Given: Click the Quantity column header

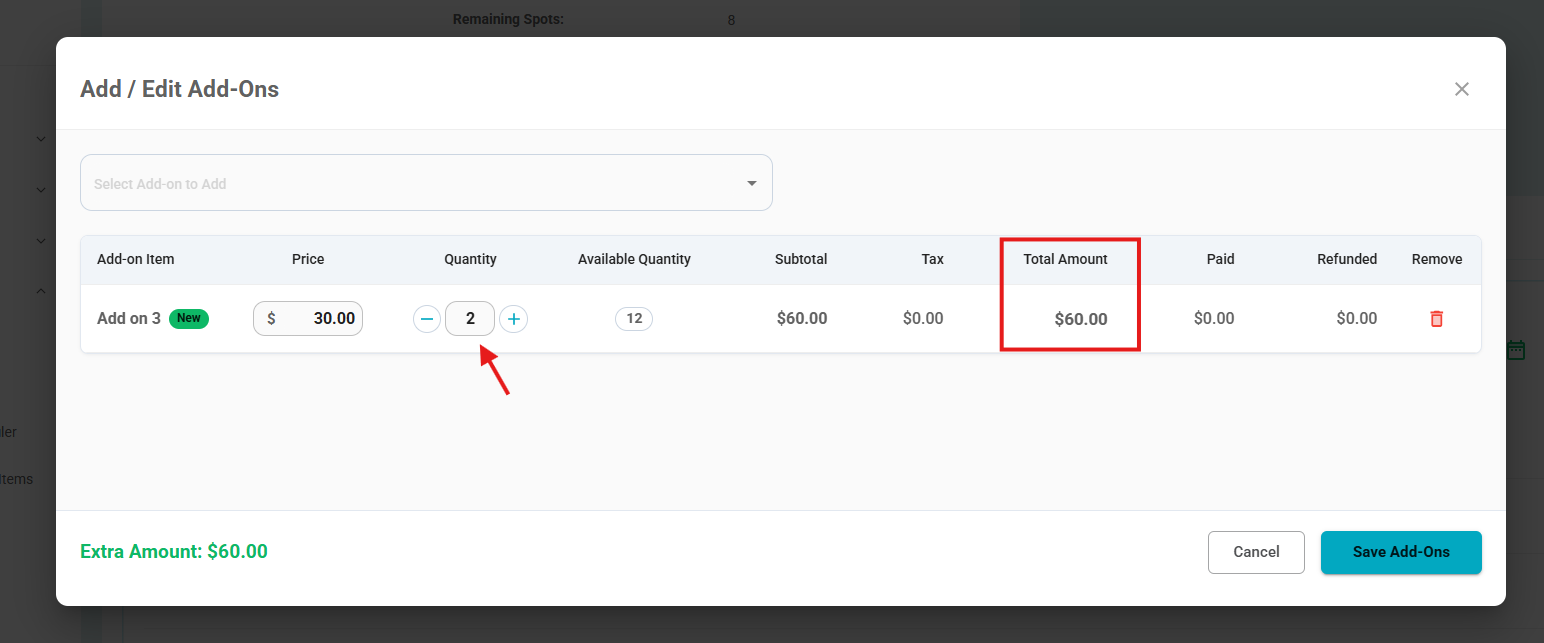Looking at the screenshot, I should pos(470,259).
